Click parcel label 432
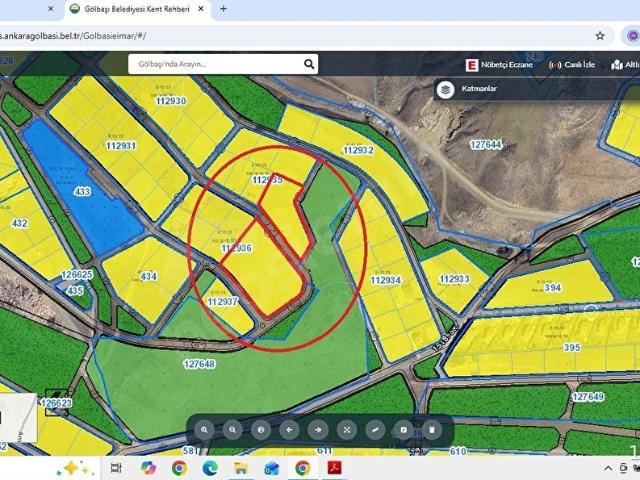Screen dimensions: 640x480 tap(20, 223)
